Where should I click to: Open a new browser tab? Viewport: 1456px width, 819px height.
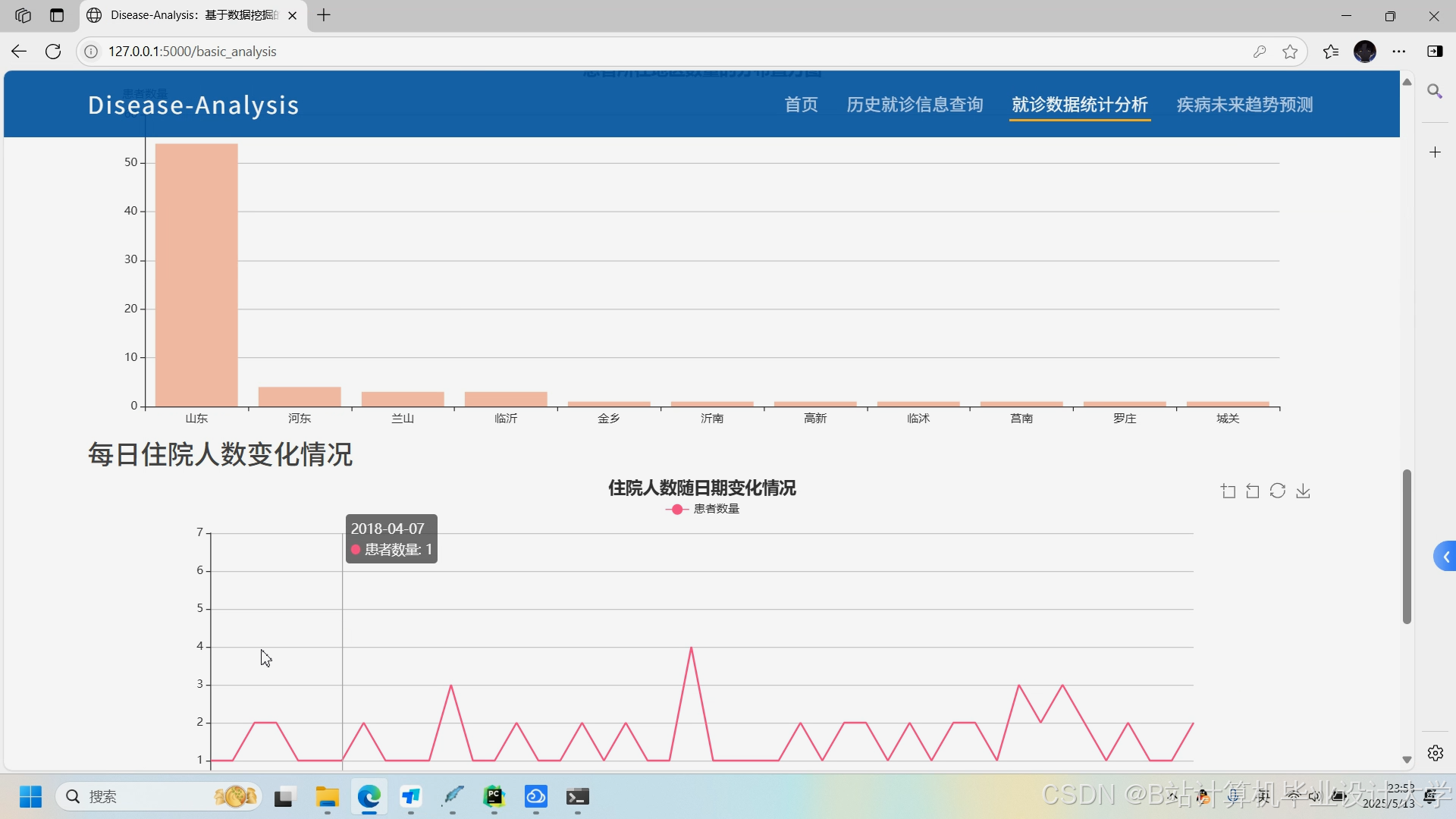324,15
